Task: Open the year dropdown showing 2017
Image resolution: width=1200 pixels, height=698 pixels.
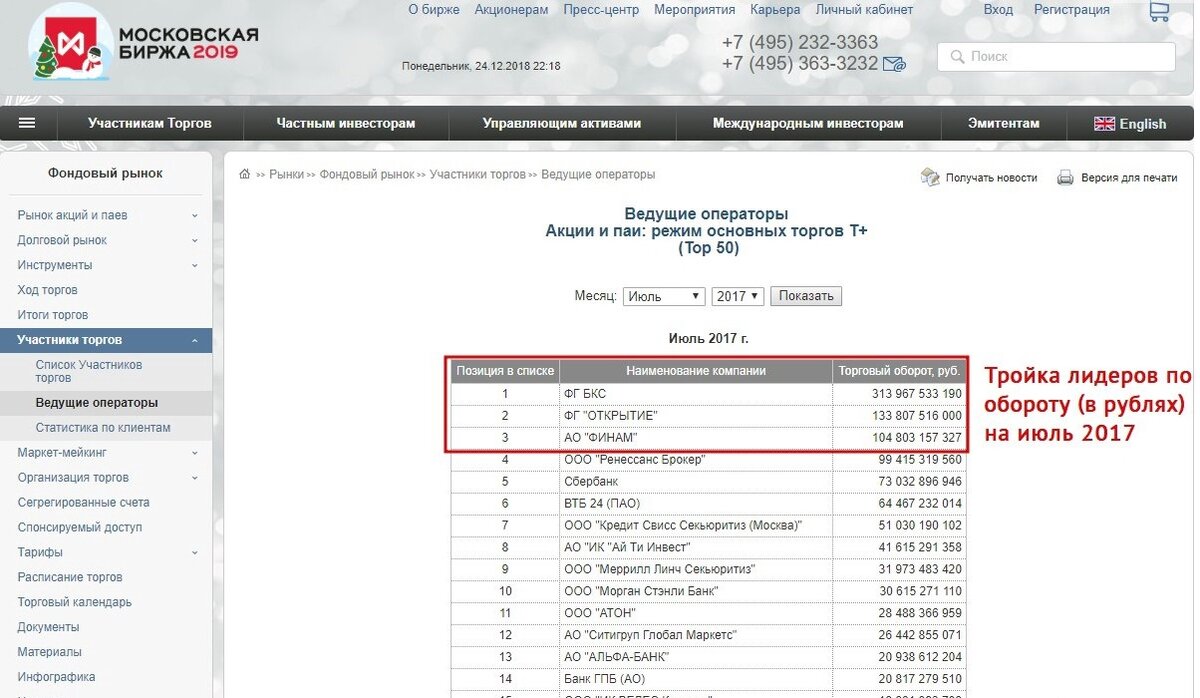Action: click(x=738, y=296)
